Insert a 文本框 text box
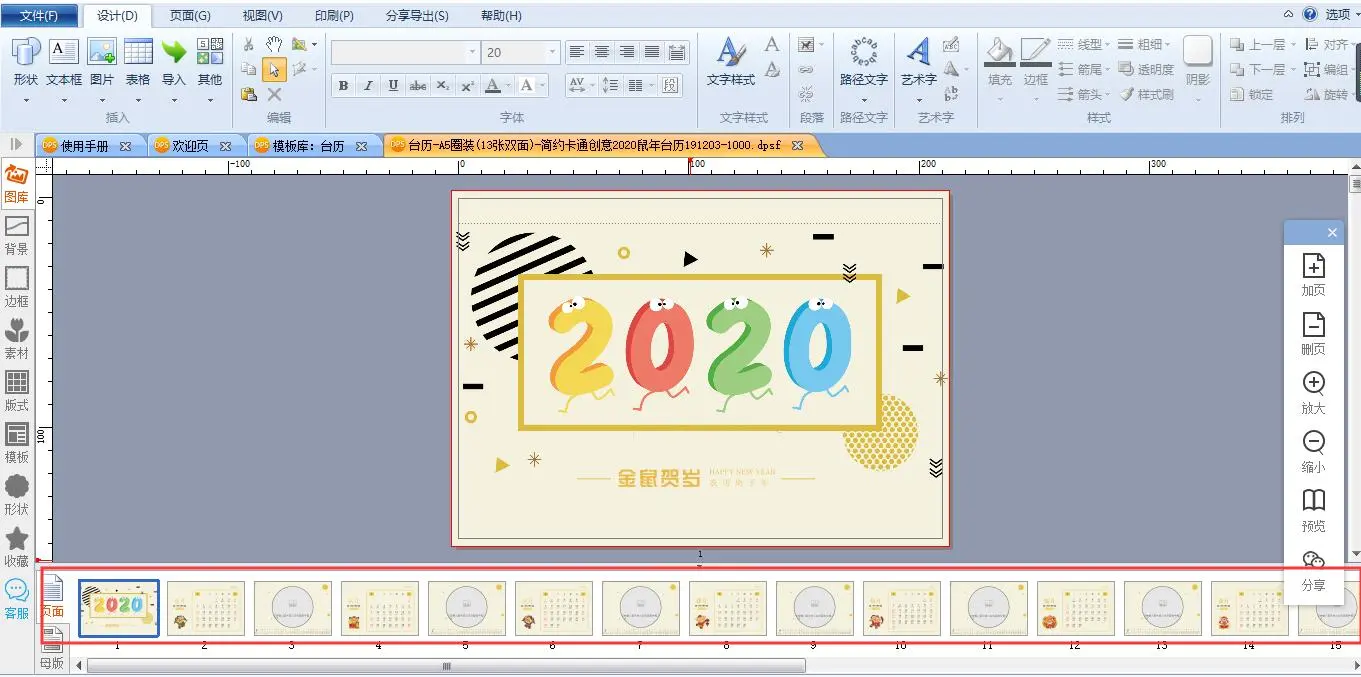The image size is (1361, 677). pyautogui.click(x=64, y=63)
